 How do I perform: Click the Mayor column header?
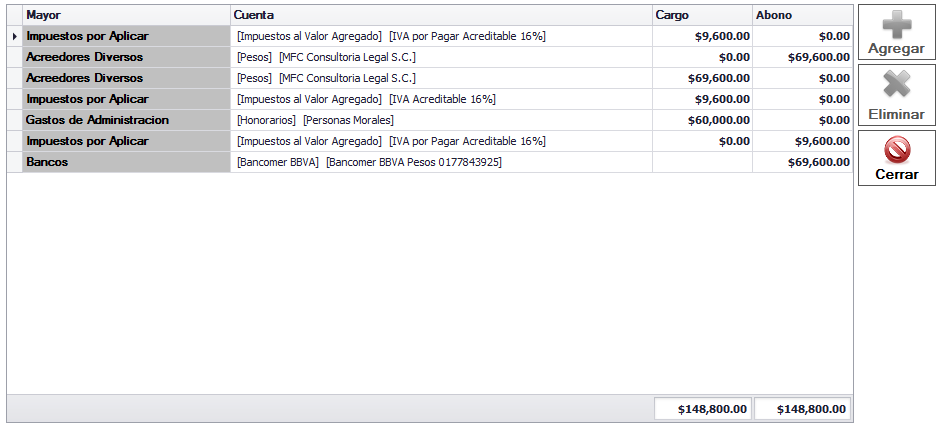click(126, 15)
